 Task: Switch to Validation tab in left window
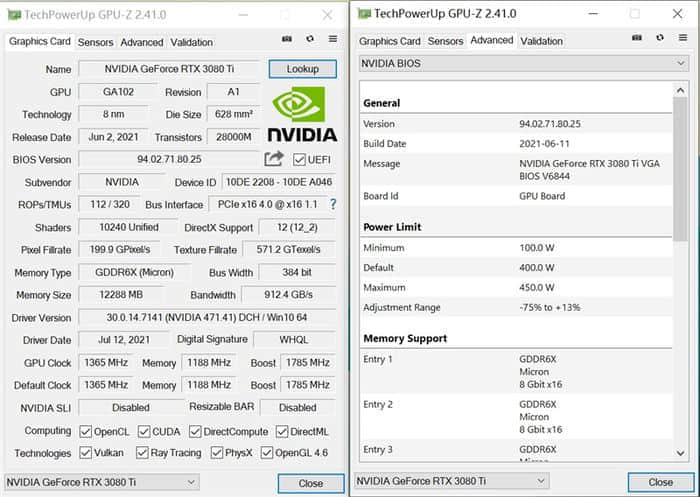coord(192,42)
